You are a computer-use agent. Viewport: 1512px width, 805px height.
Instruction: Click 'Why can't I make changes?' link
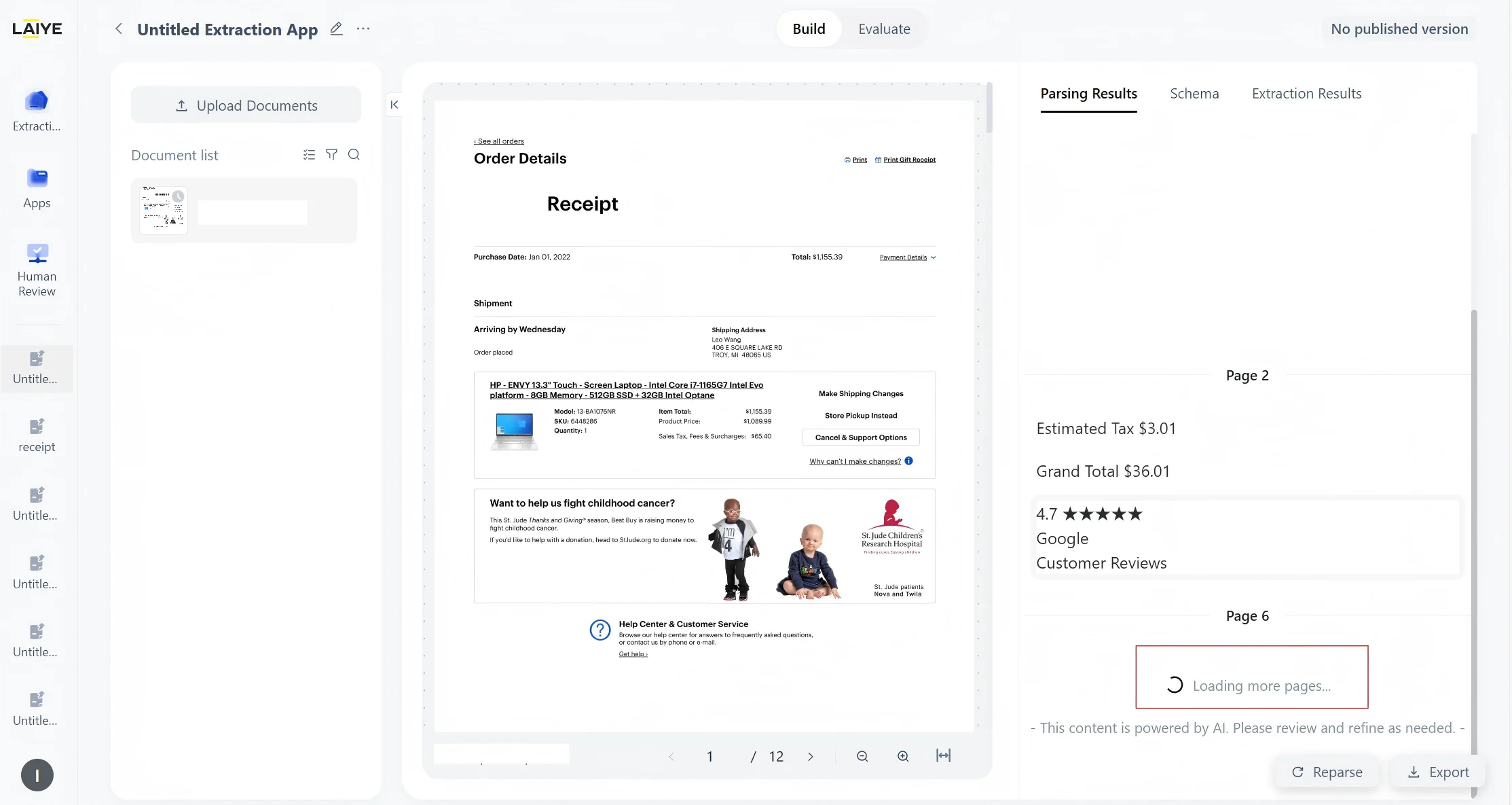click(x=855, y=461)
